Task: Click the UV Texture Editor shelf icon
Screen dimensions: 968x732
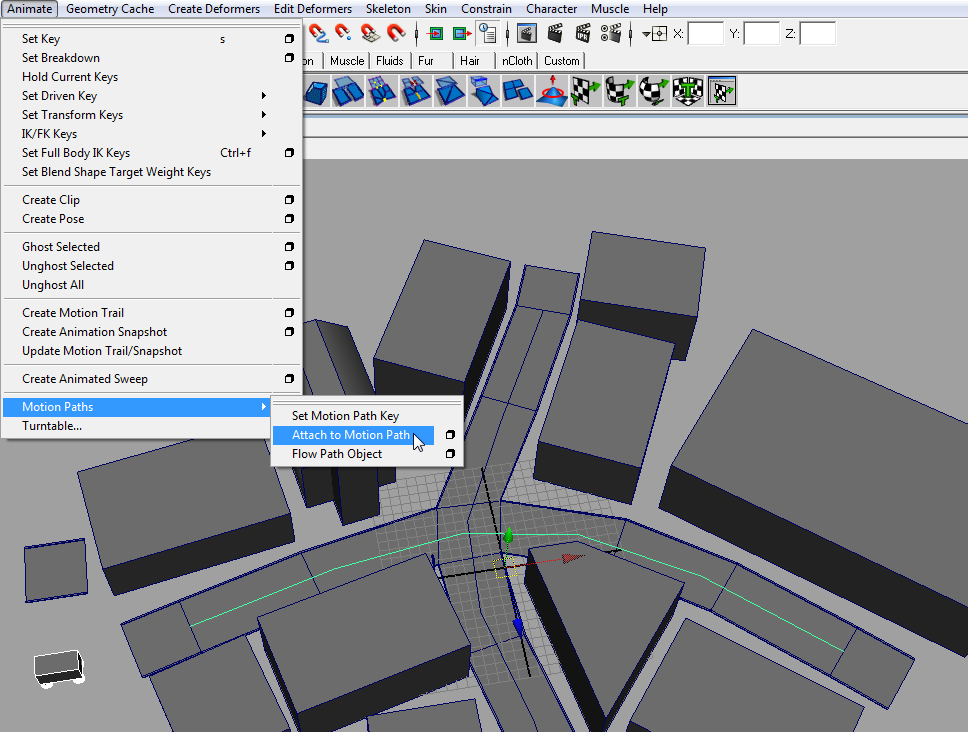Action: coord(721,92)
